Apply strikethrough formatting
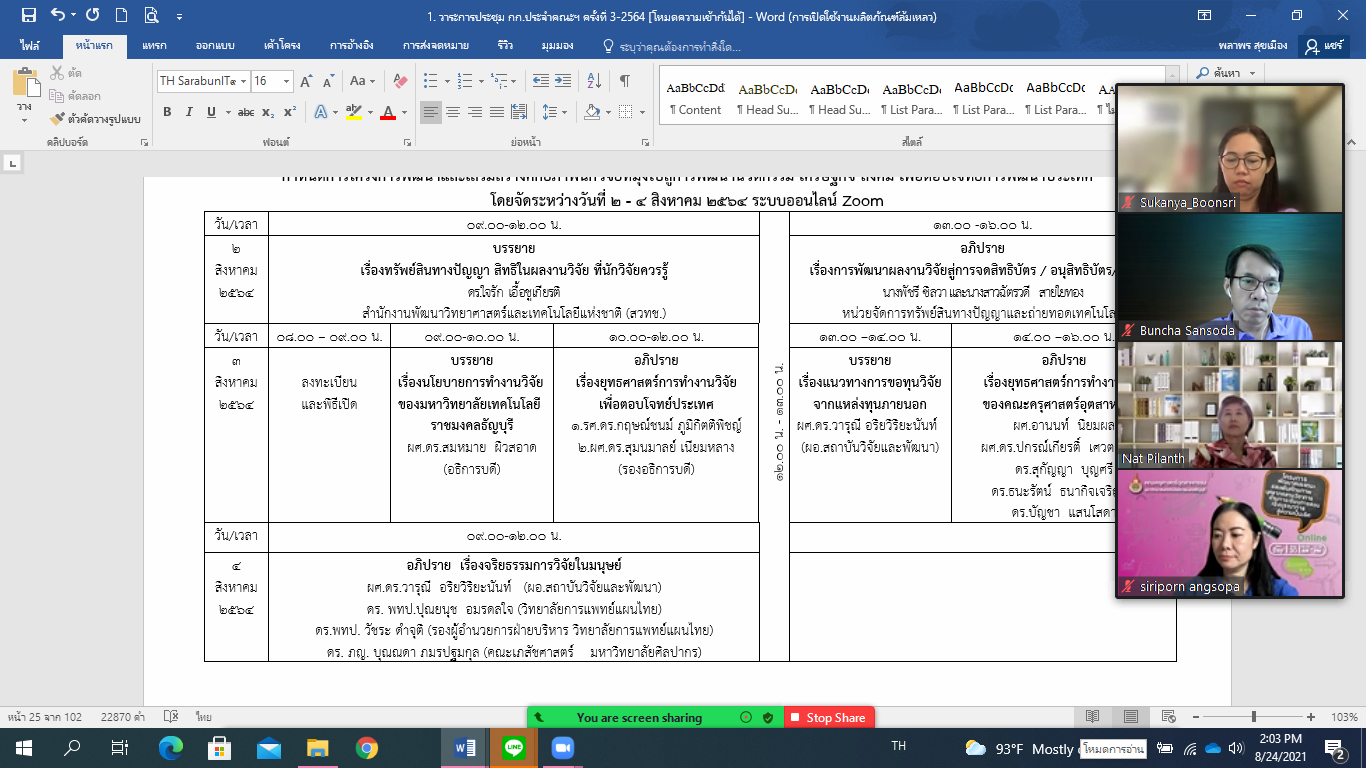1366x768 pixels. [246, 112]
